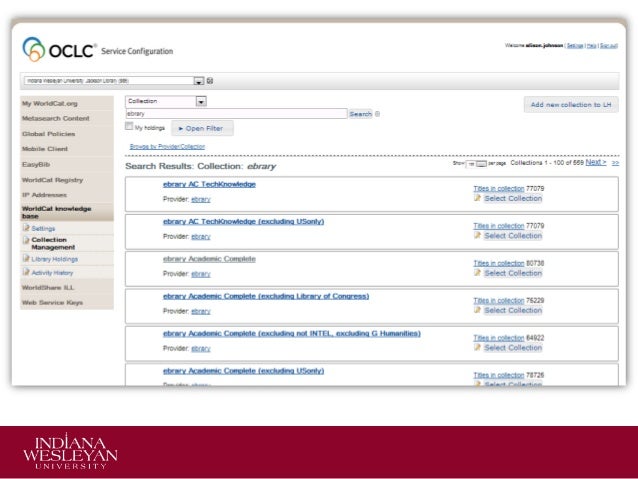Open Activity History submenu item
The width and height of the screenshot is (638, 479).
[52, 273]
